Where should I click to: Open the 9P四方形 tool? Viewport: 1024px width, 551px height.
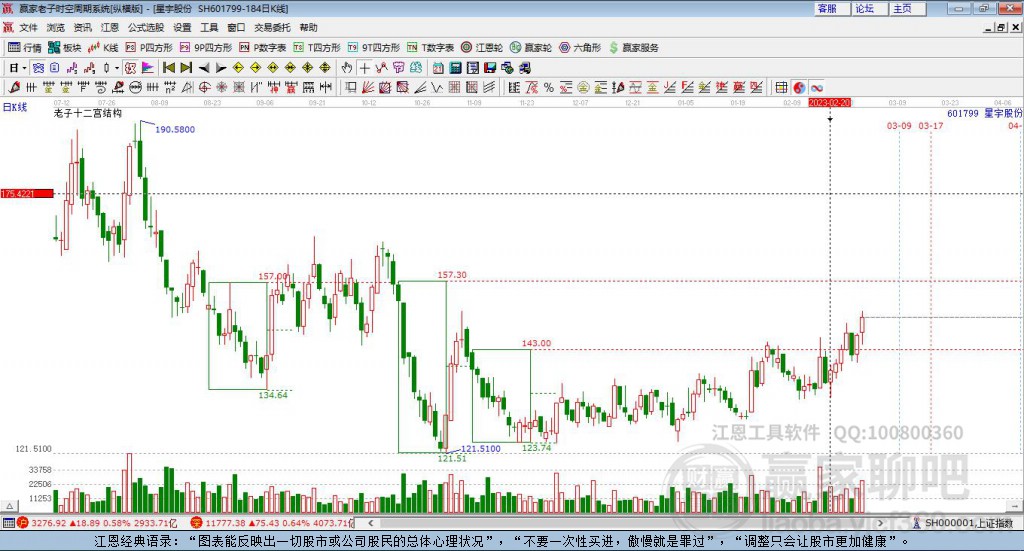click(x=206, y=47)
